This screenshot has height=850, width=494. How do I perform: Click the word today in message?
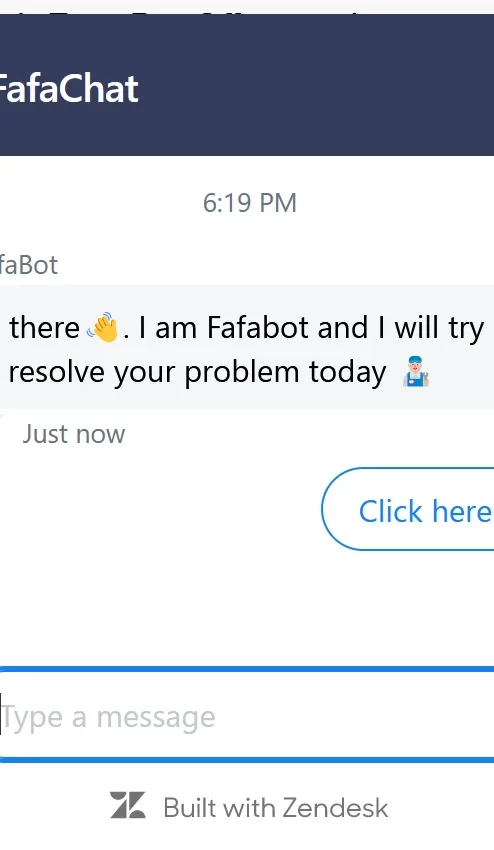tap(348, 372)
